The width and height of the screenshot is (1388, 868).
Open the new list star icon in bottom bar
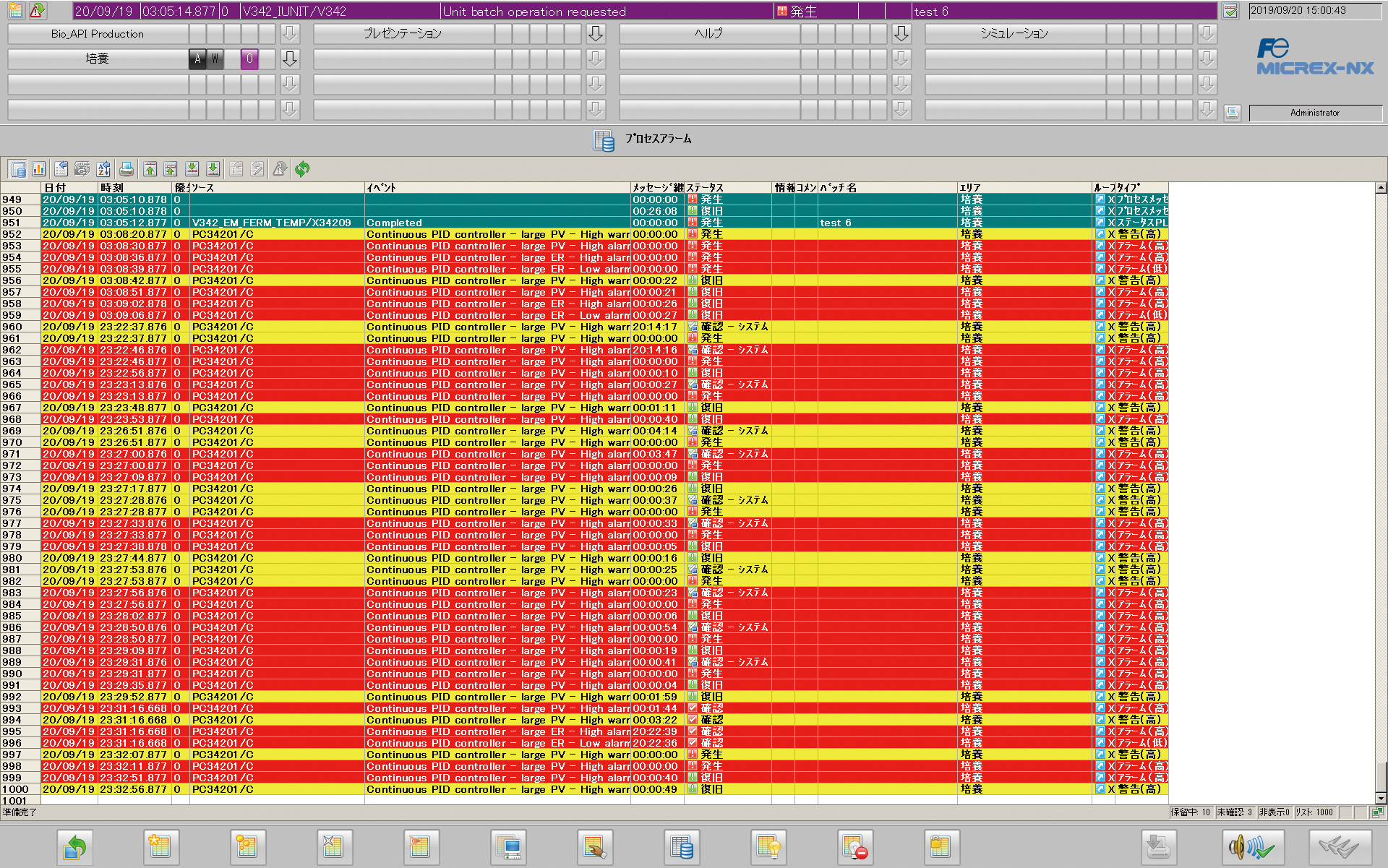[161, 847]
